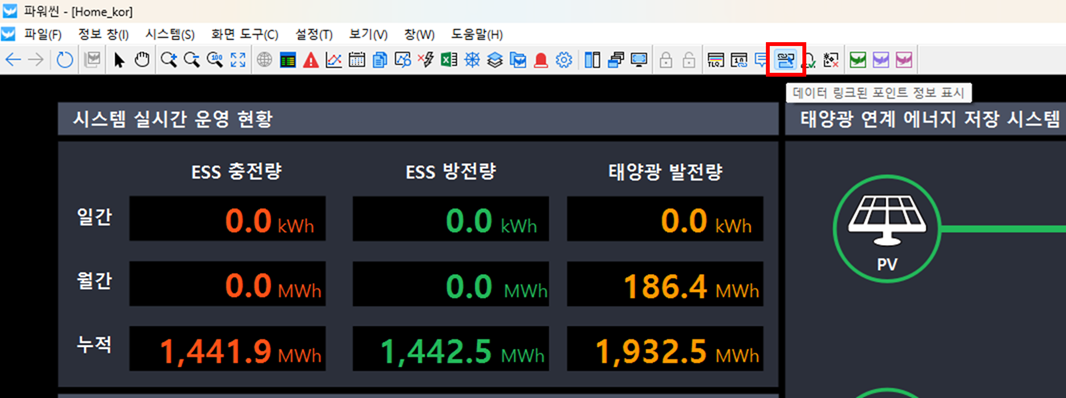Select the arrow pointer tool
The height and width of the screenshot is (398, 1066).
[119, 61]
